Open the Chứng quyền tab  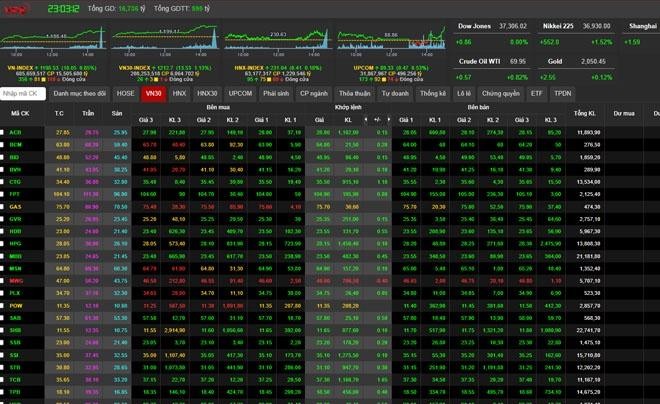[500, 93]
